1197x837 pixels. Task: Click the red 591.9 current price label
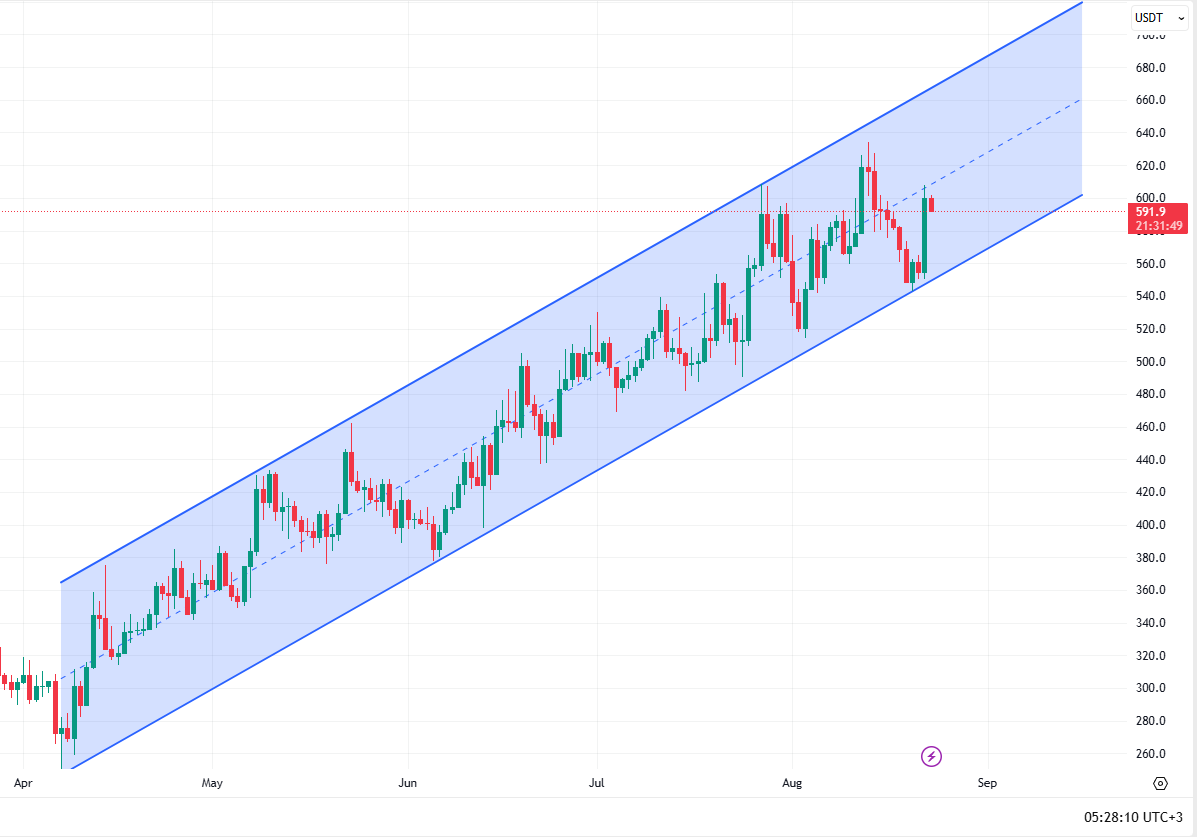point(1158,212)
